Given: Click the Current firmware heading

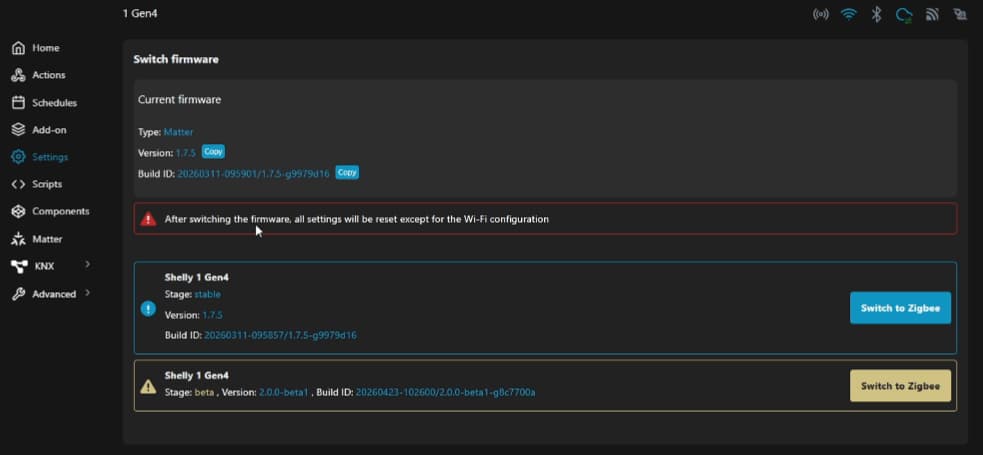Looking at the screenshot, I should 179,100.
